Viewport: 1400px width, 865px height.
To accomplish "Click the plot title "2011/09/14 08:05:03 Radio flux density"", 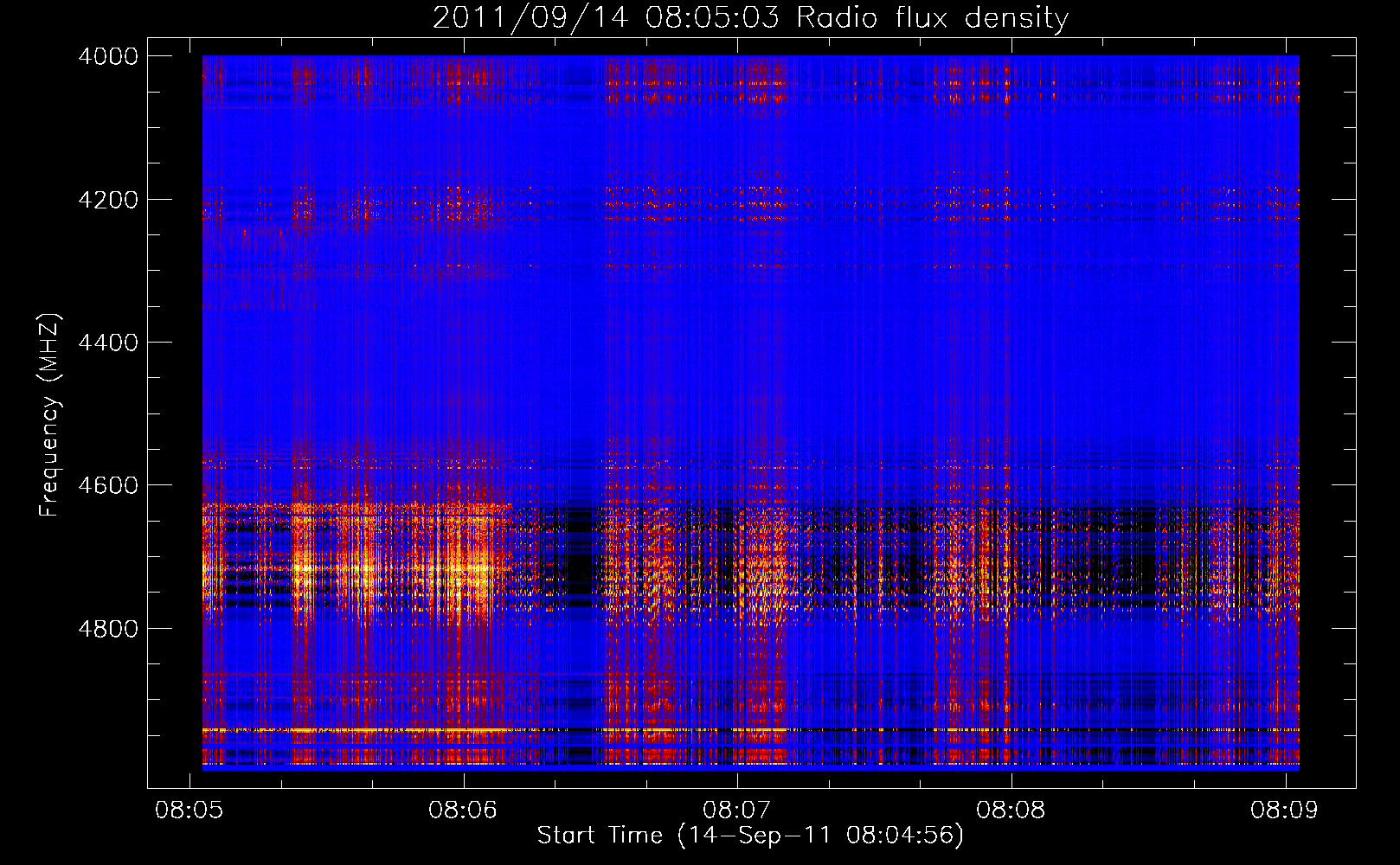I will pyautogui.click(x=750, y=18).
